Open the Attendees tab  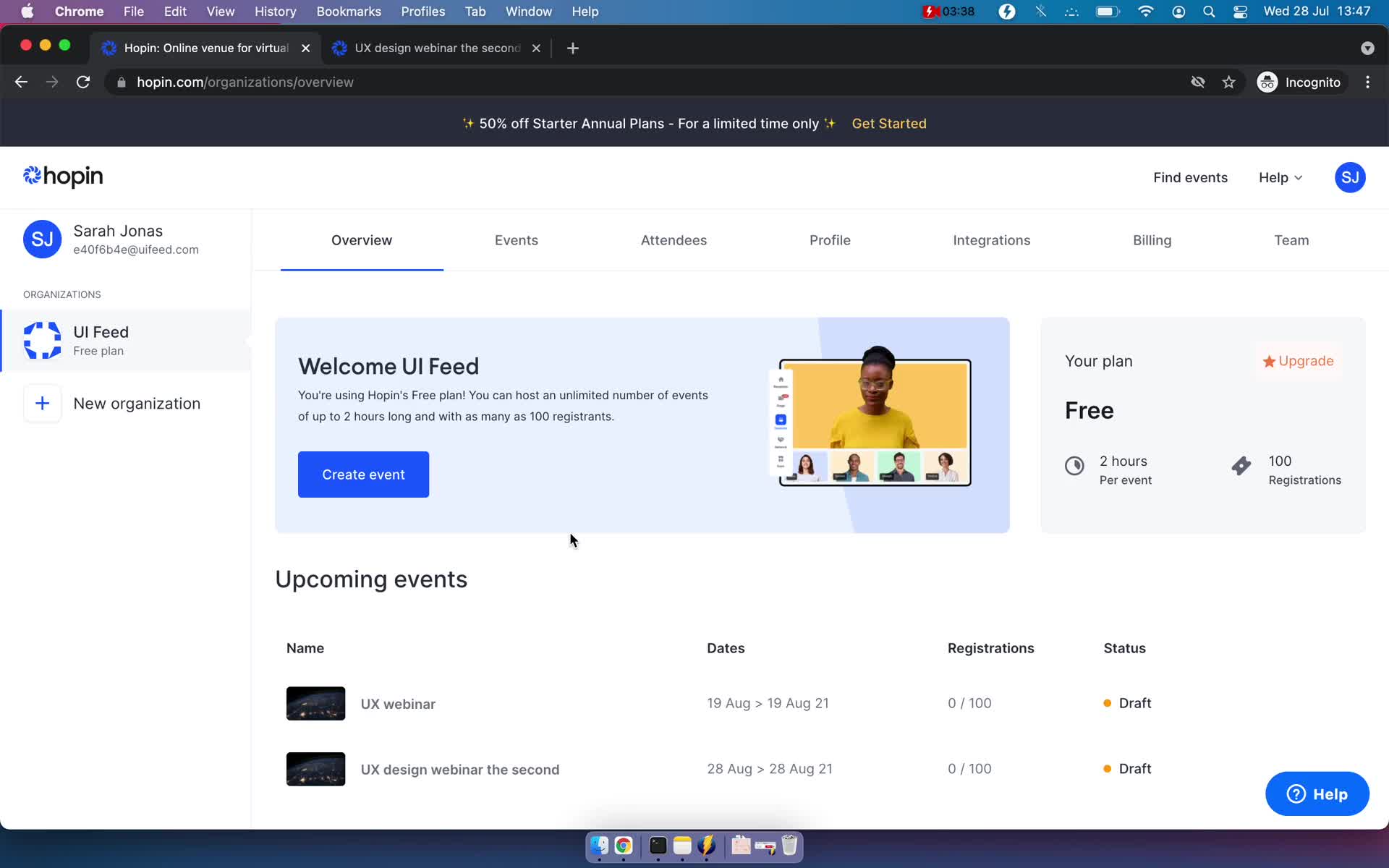pos(674,240)
